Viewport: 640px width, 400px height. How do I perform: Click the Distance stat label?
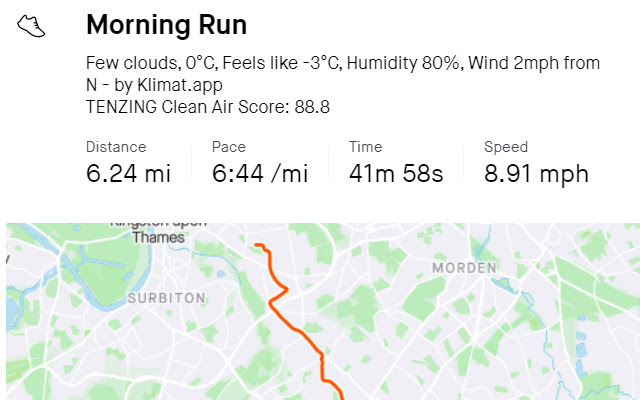coord(116,147)
